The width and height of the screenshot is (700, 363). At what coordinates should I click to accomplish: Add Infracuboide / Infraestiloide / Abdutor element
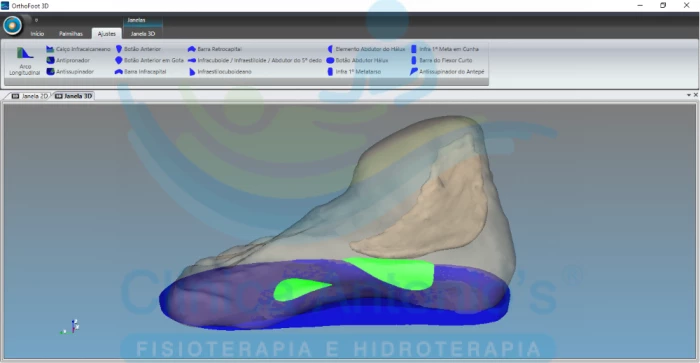pyautogui.click(x=254, y=60)
